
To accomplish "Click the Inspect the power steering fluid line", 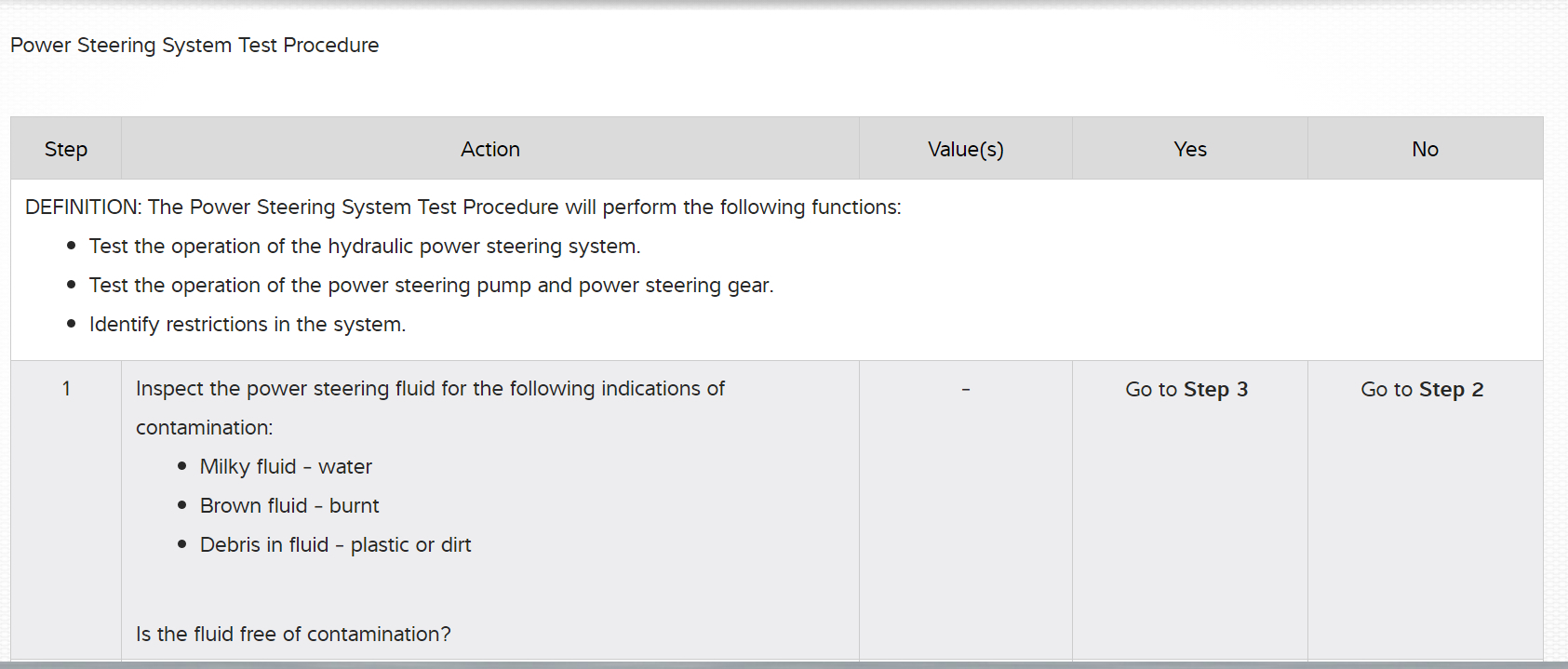I will coord(430,388).
